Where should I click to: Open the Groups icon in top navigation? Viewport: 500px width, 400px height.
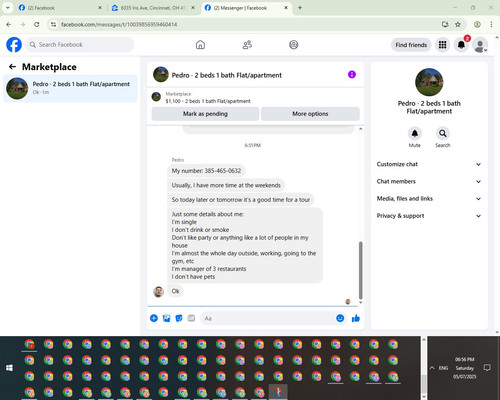tap(294, 45)
